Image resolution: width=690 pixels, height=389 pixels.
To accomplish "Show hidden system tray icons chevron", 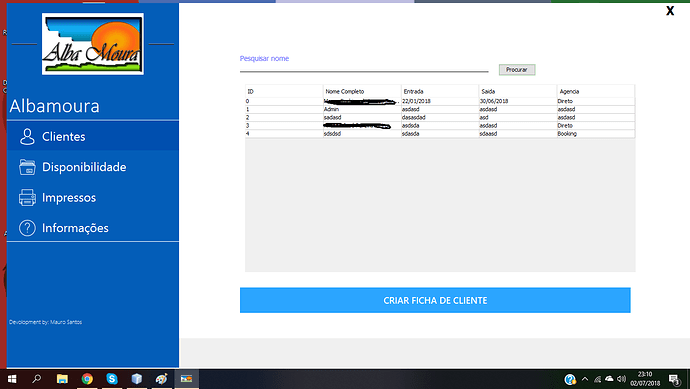I will 585,379.
